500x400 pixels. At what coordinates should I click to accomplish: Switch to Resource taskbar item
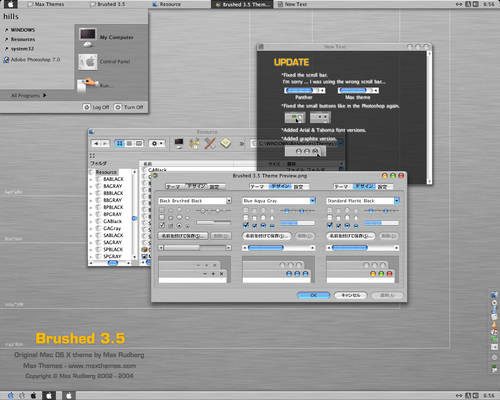coord(167,4)
